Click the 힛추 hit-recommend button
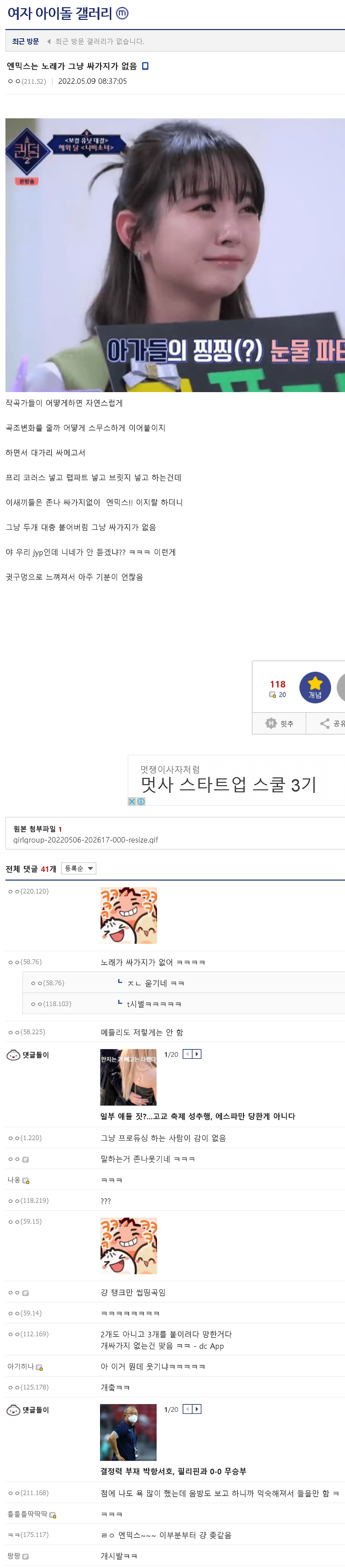The image size is (345, 1568). pos(279,723)
